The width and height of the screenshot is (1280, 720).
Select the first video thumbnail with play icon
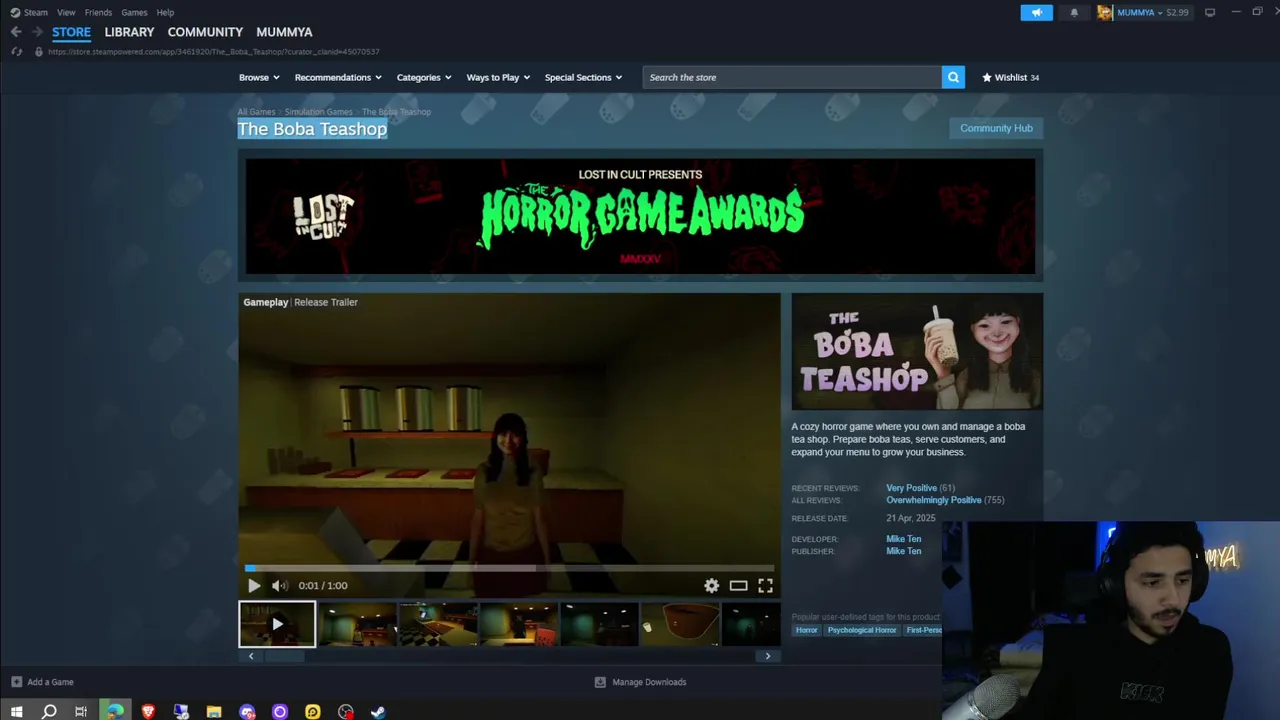coord(277,624)
